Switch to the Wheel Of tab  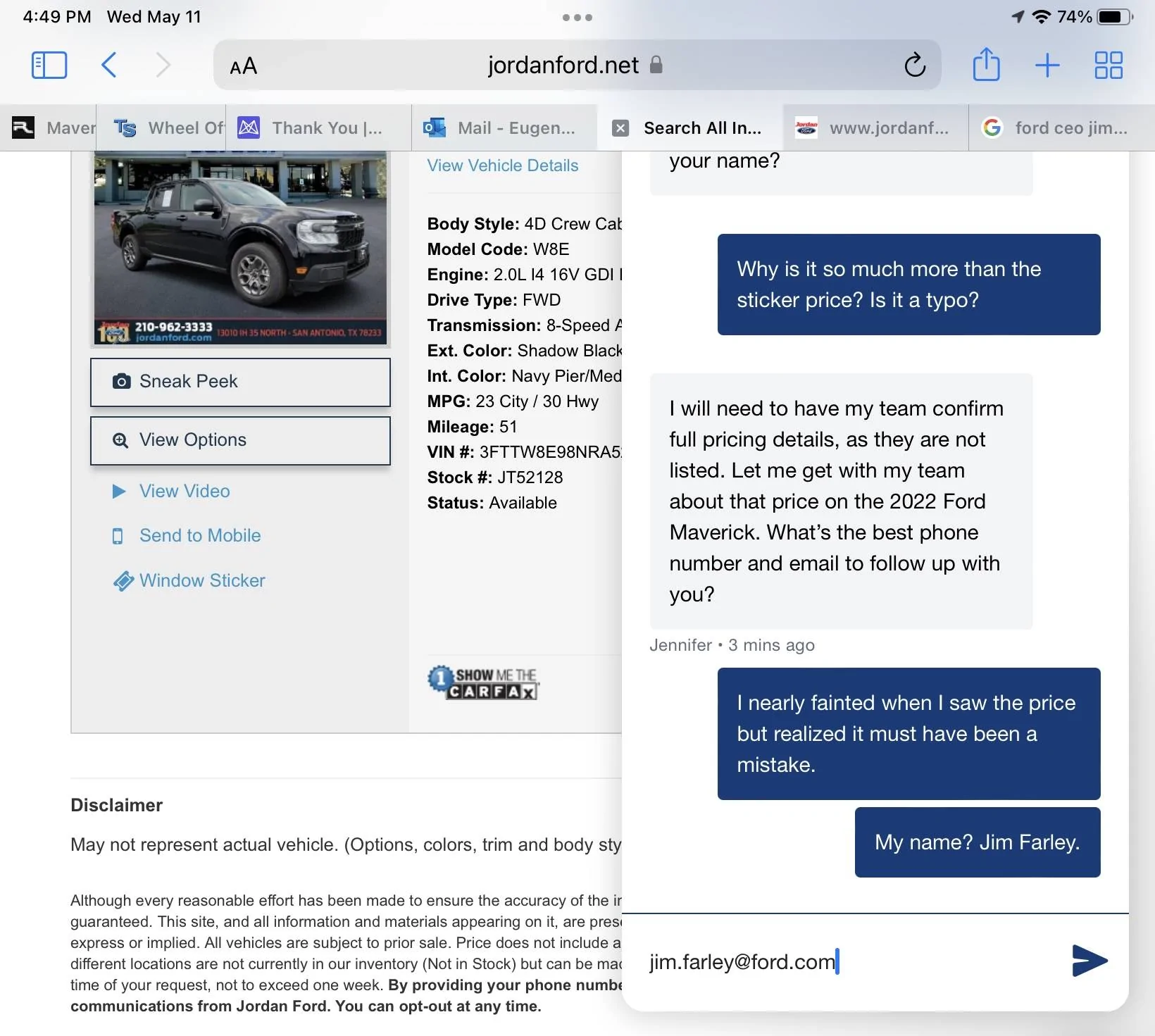click(161, 127)
